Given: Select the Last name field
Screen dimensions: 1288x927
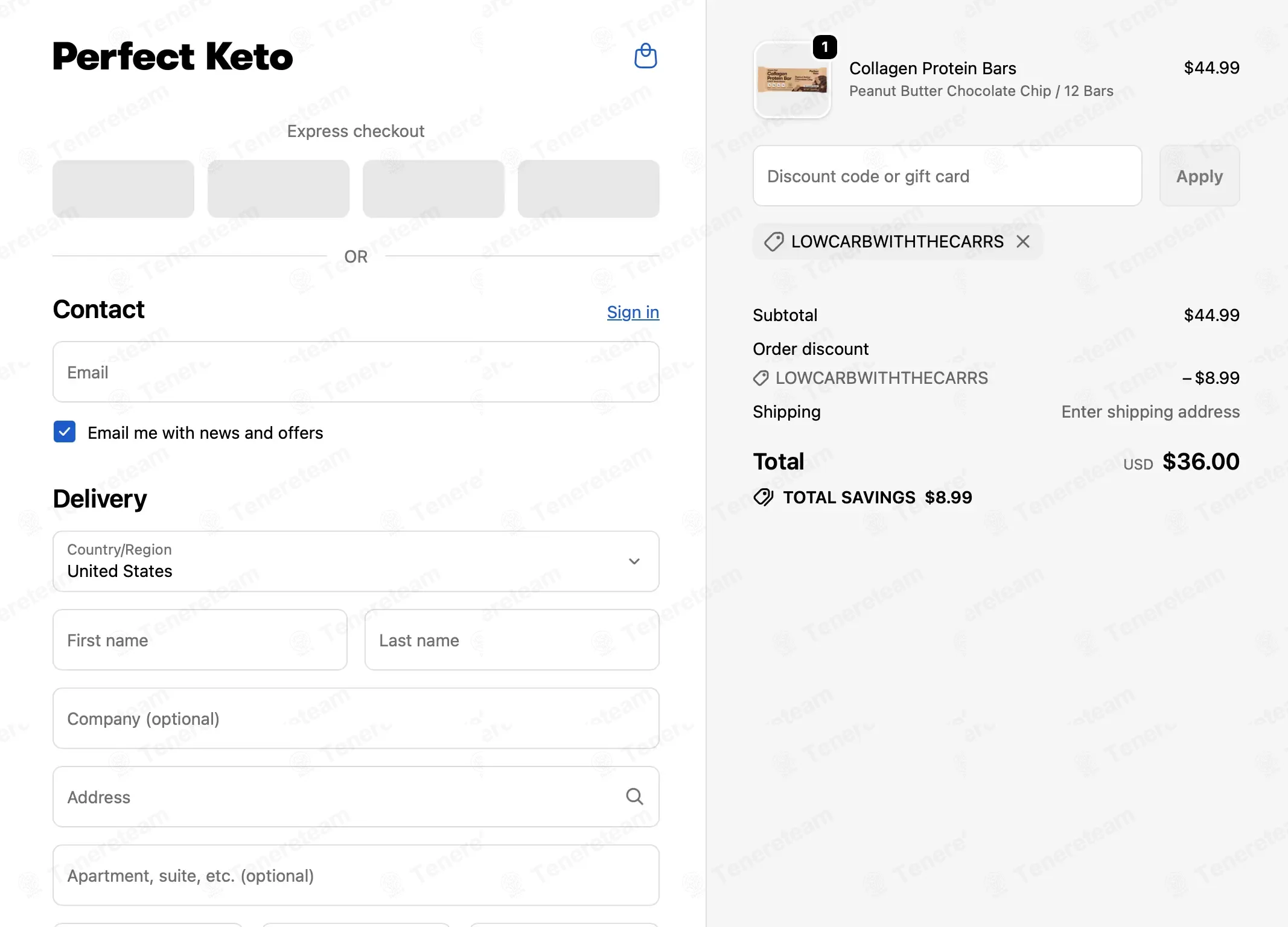Looking at the screenshot, I should tap(512, 640).
